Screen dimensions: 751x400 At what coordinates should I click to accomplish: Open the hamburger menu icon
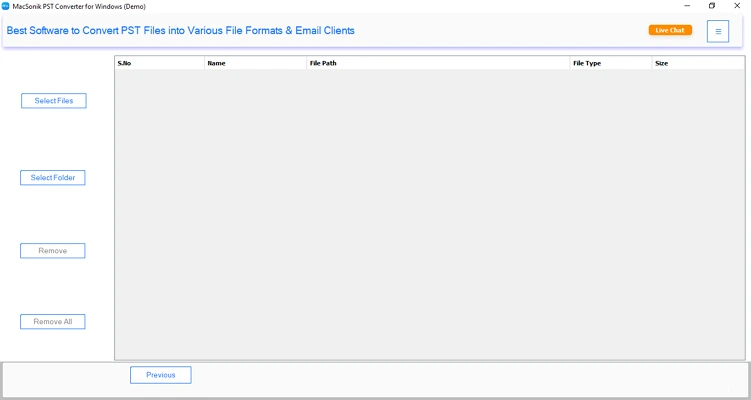[717, 31]
